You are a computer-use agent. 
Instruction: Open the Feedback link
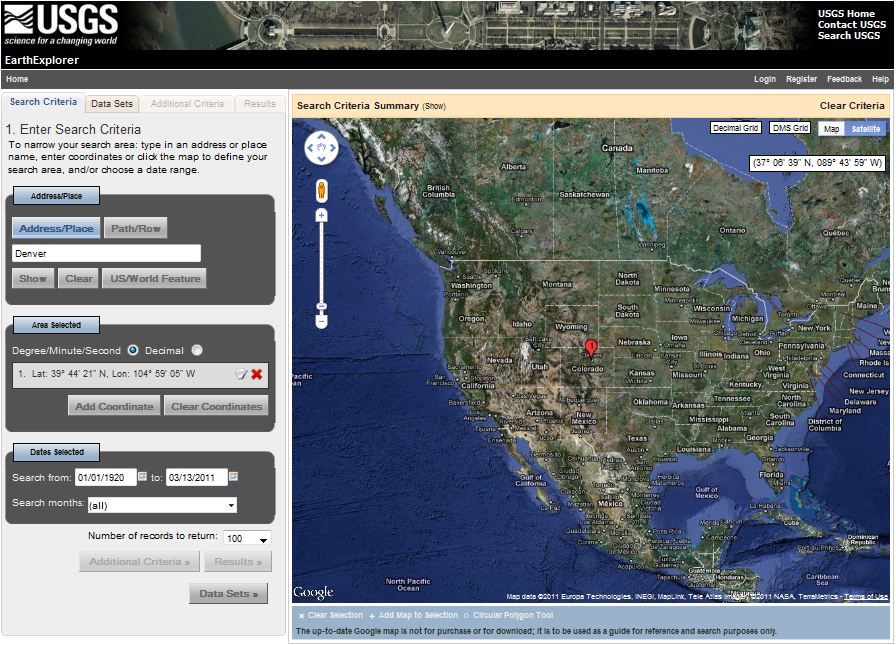[x=844, y=79]
